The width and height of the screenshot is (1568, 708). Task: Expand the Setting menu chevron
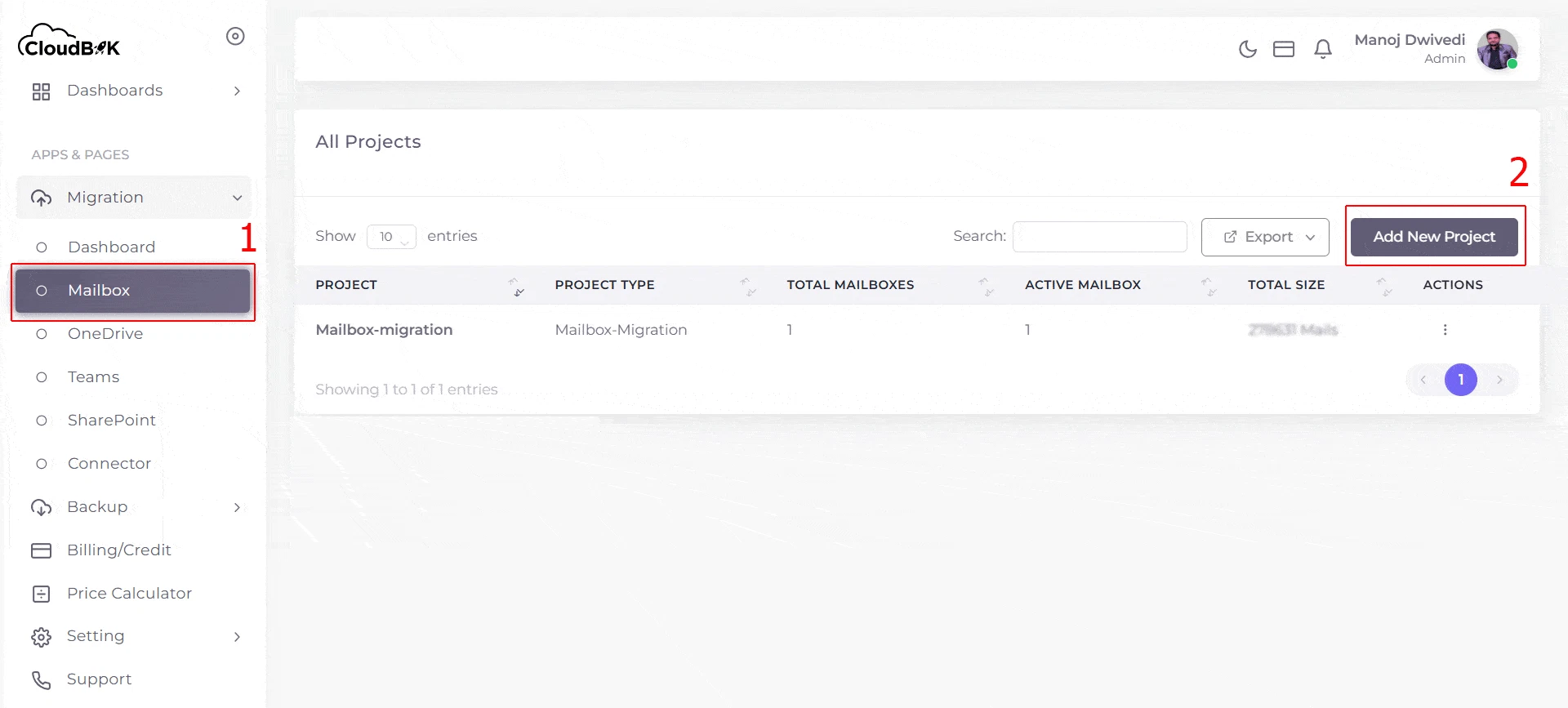click(x=237, y=637)
